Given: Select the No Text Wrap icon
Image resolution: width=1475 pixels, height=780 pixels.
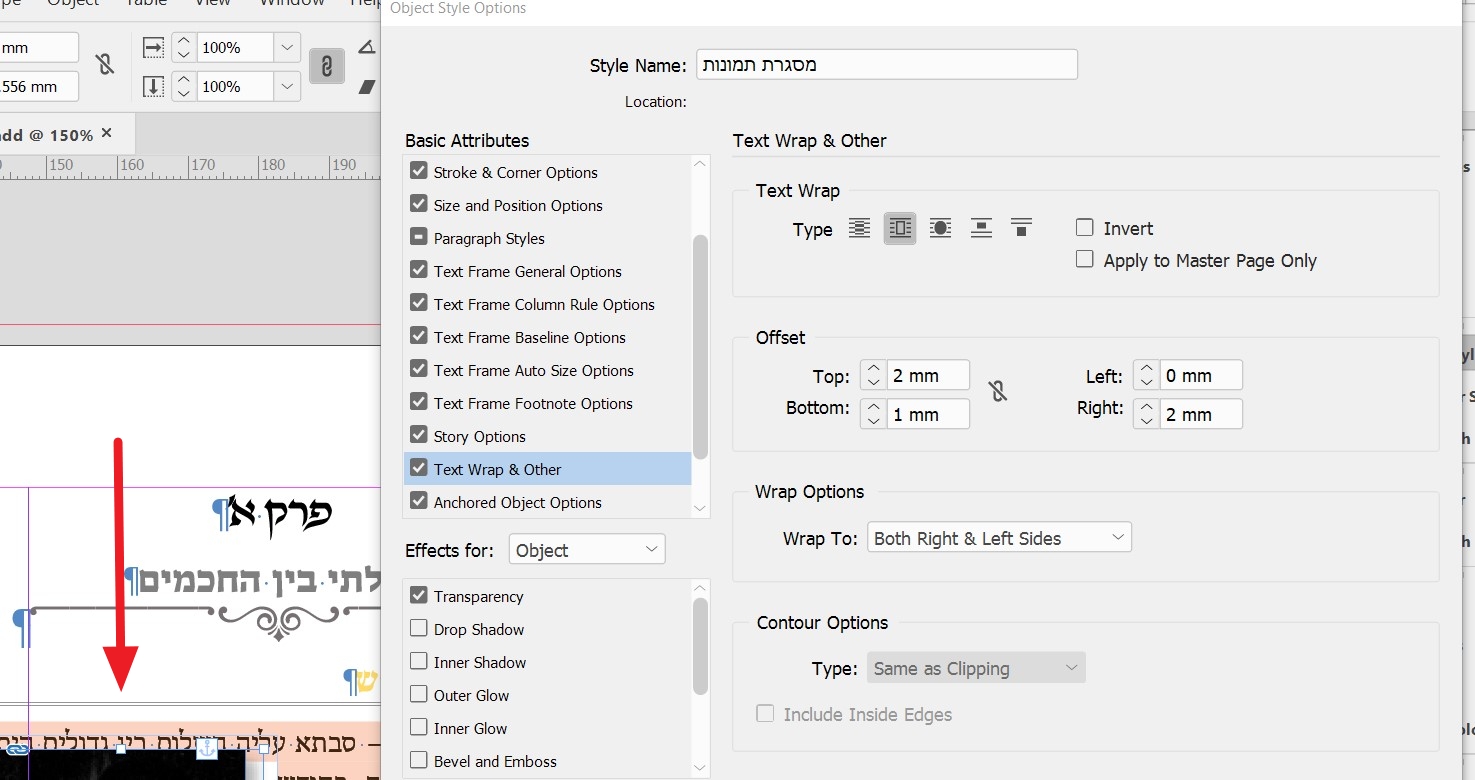Looking at the screenshot, I should (x=859, y=228).
